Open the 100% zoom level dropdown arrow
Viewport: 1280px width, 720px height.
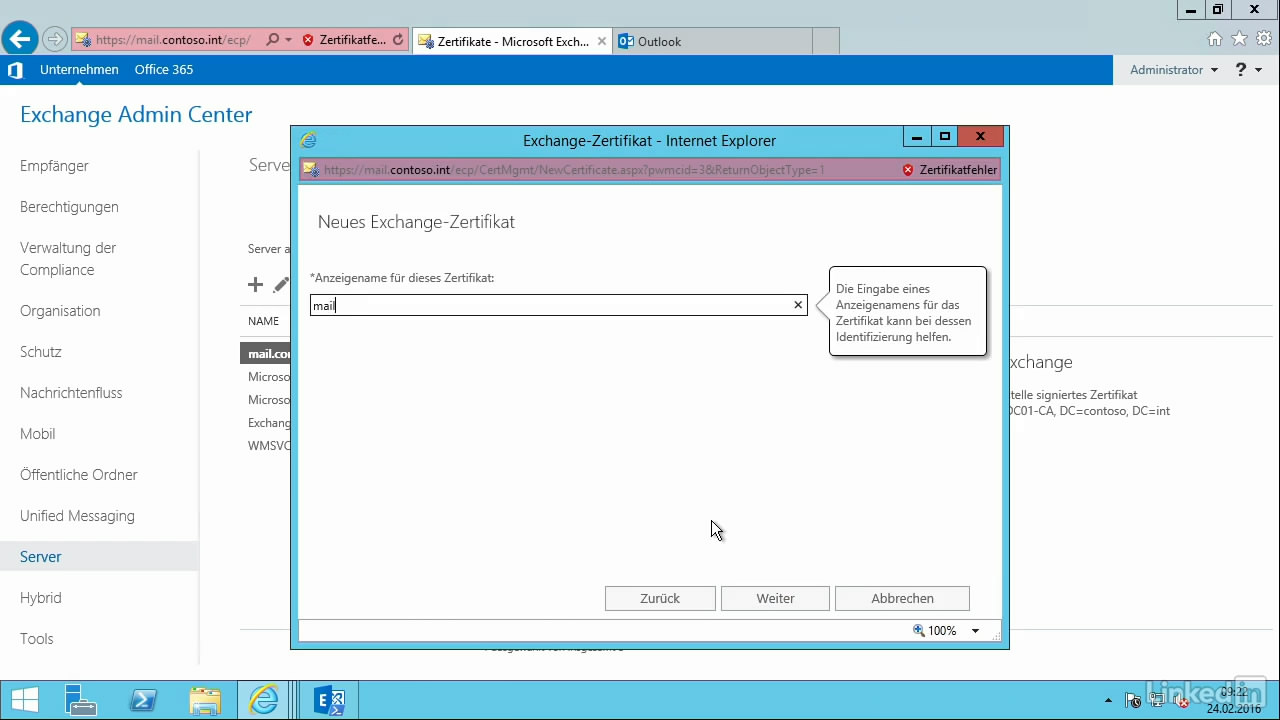coord(975,631)
